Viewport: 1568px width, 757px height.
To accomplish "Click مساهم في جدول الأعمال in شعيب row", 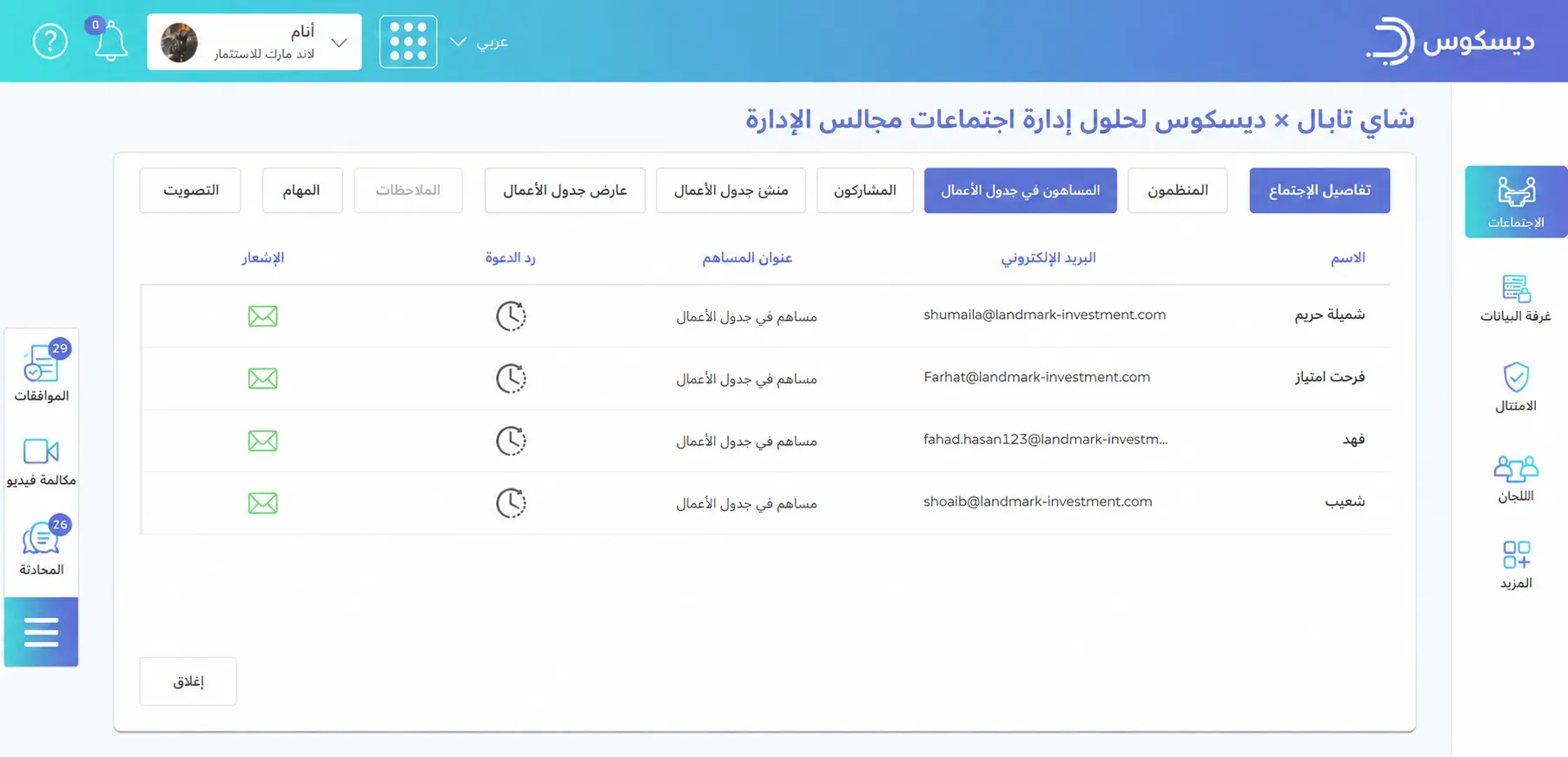I will (x=747, y=503).
